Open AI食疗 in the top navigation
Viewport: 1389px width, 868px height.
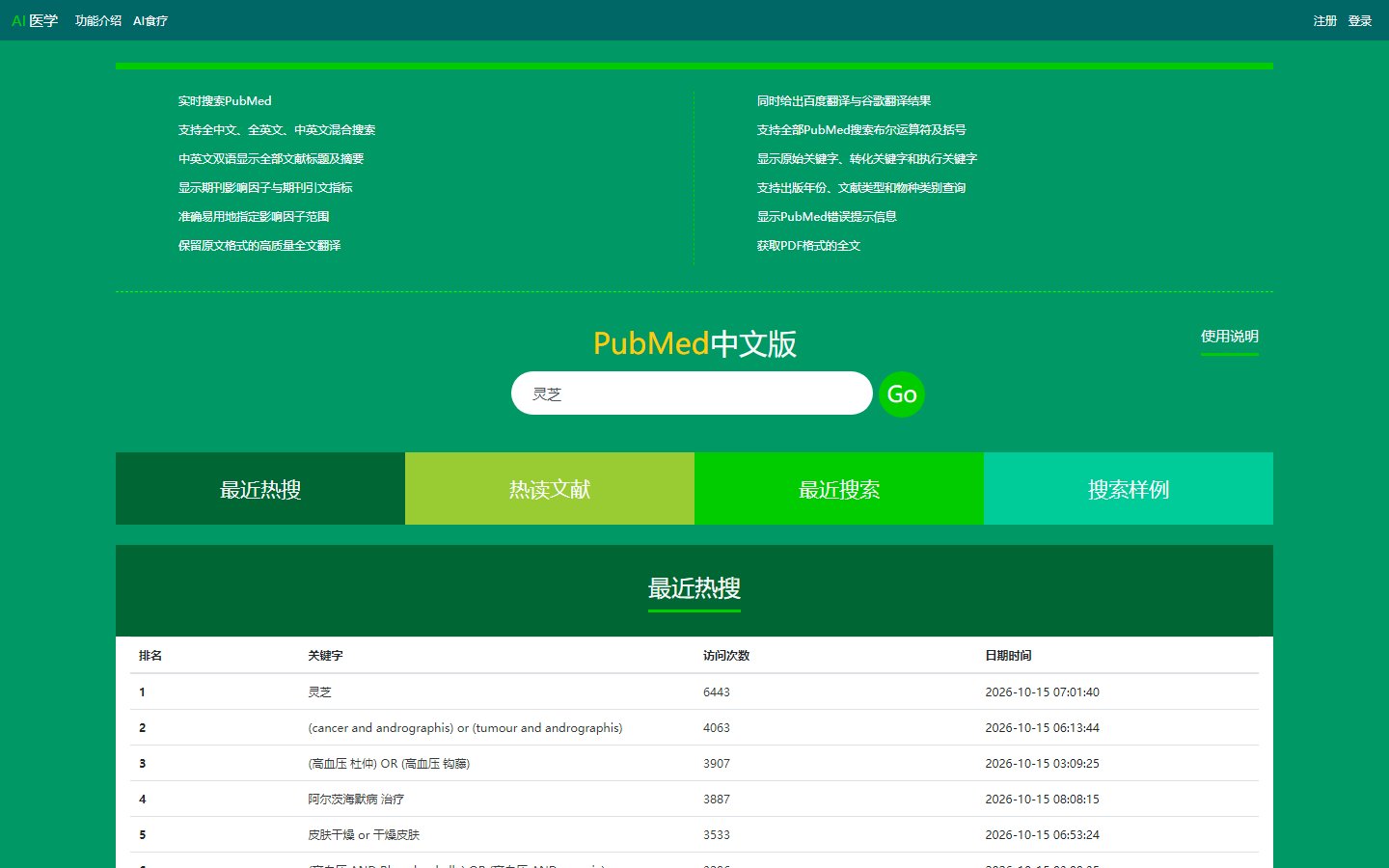150,20
